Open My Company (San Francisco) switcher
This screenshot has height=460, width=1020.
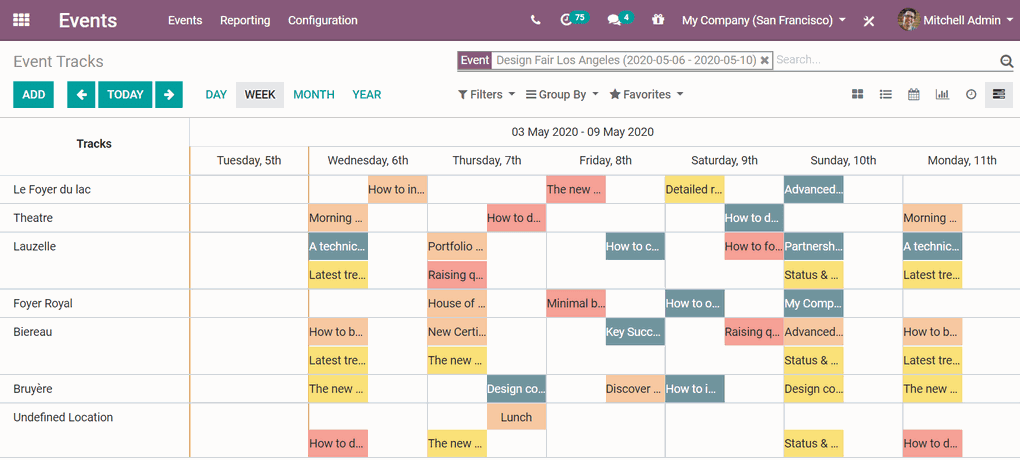tap(763, 20)
